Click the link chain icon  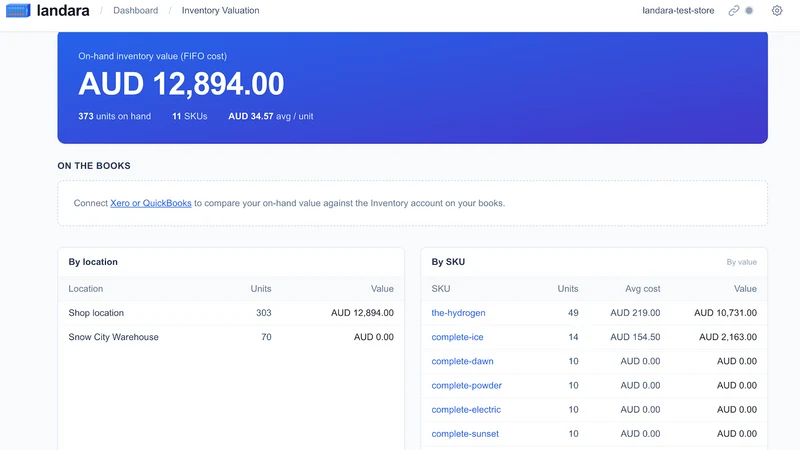[x=734, y=10]
